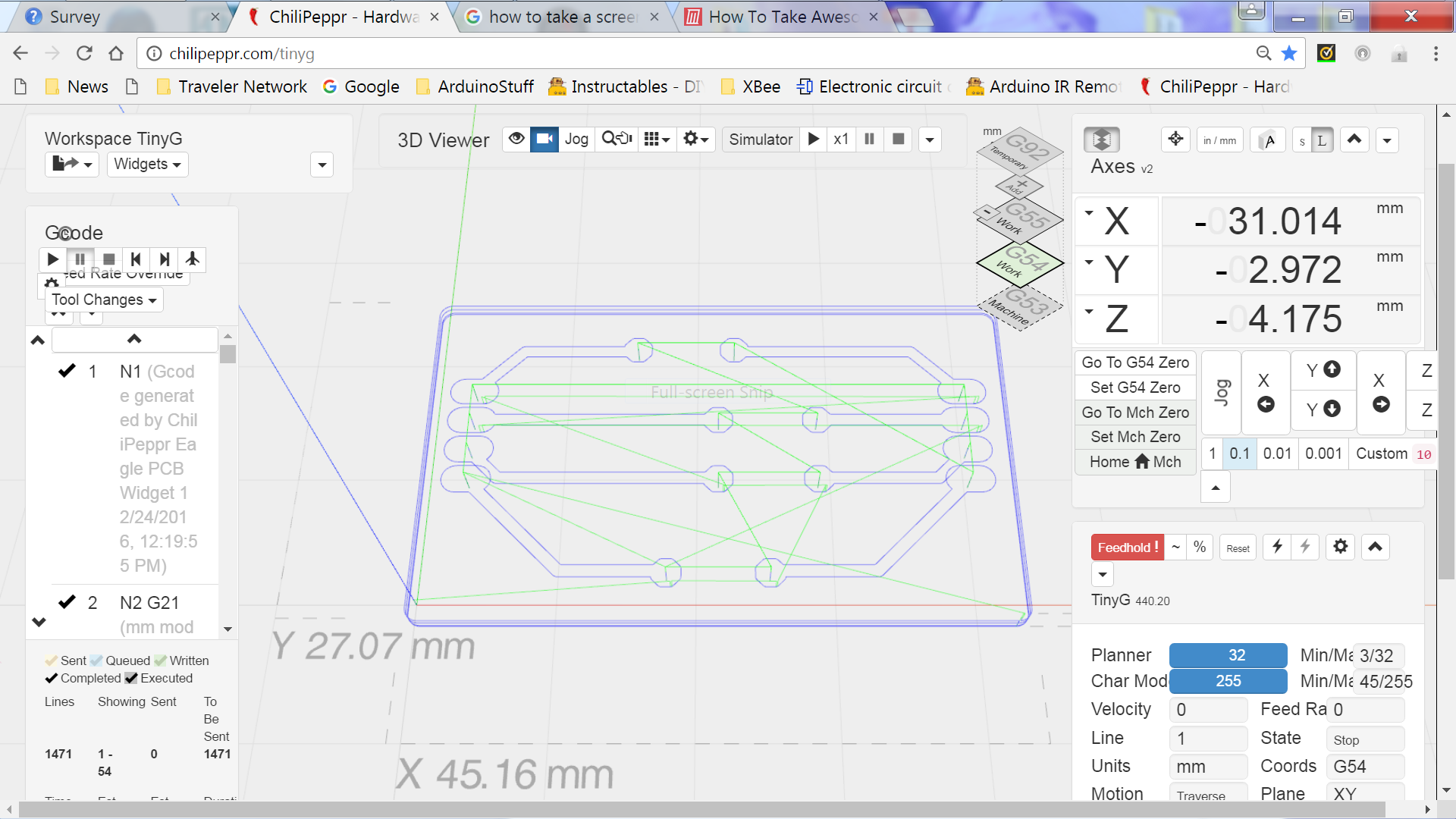Click the gear icon in TinyG panel
This screenshot has width=1456, height=819.
point(1340,547)
